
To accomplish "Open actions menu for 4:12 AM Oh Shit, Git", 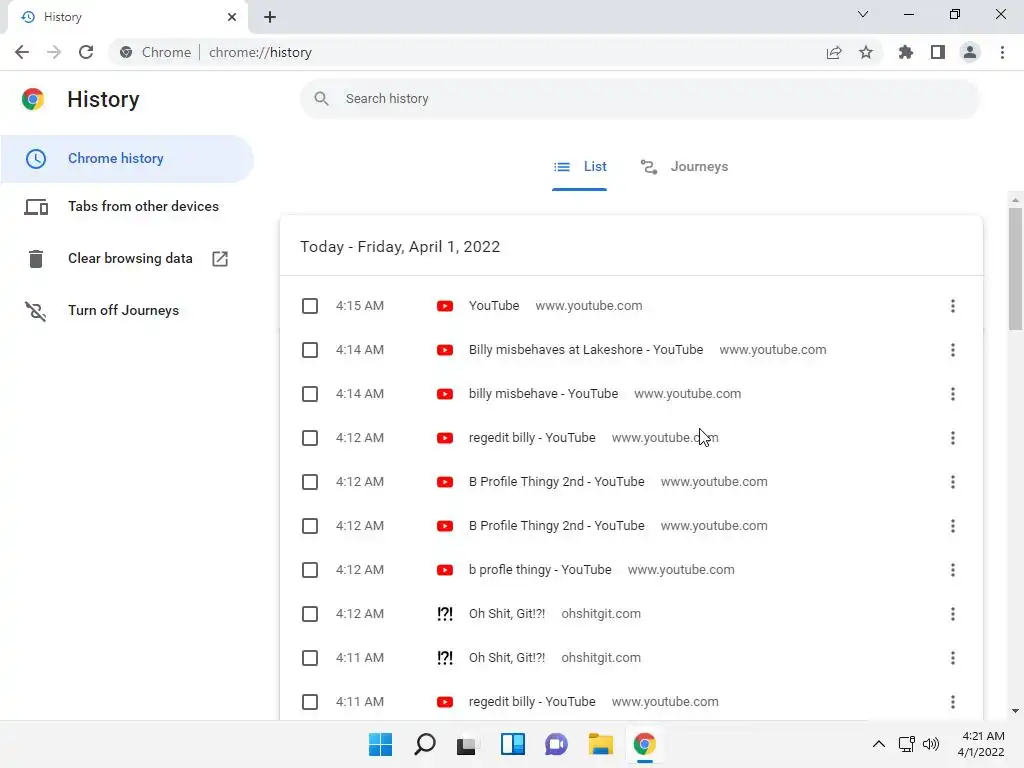I will tap(953, 614).
